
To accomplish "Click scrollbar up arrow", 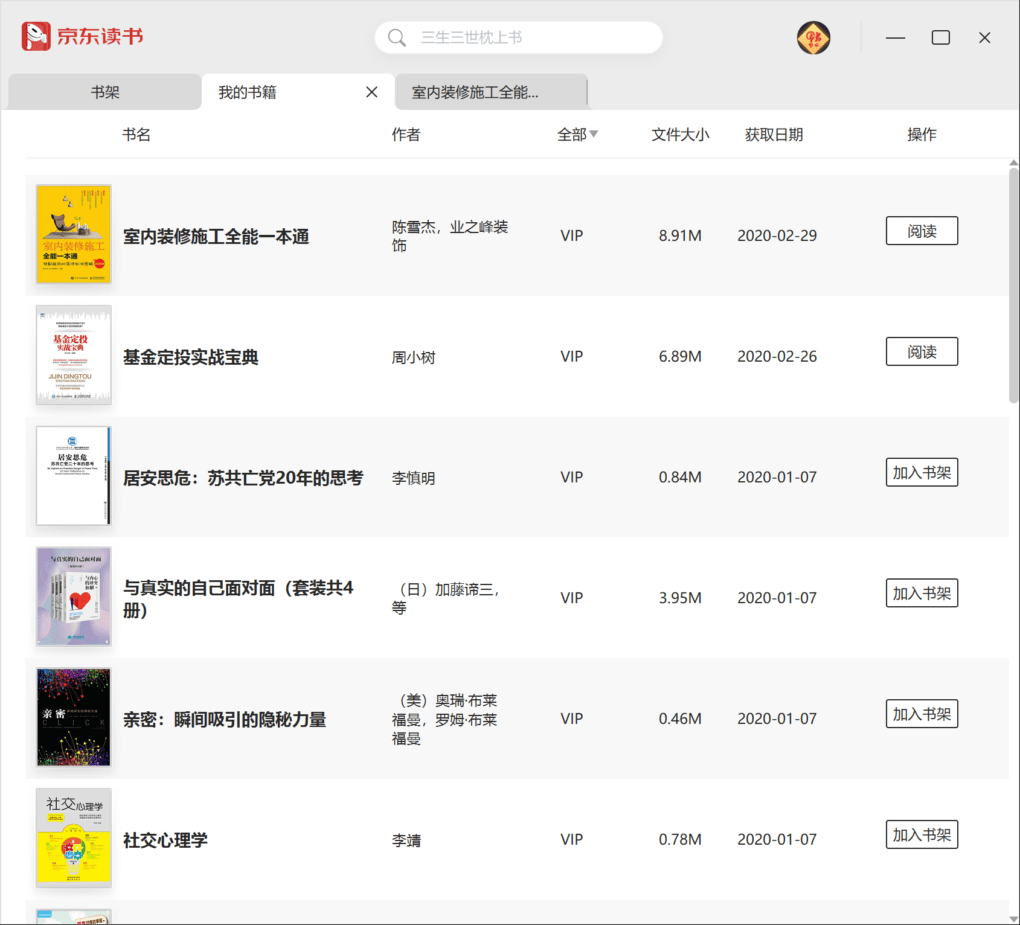I will coord(1013,163).
